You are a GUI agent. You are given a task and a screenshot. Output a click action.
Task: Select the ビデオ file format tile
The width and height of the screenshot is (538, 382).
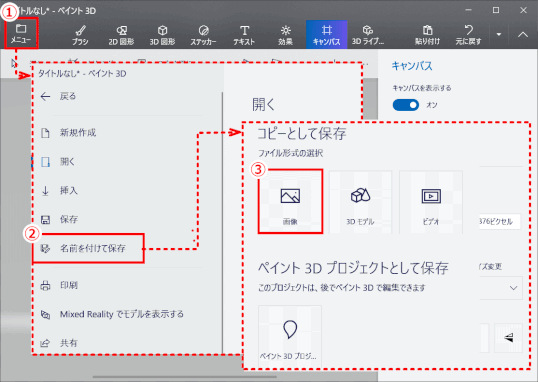pos(431,202)
